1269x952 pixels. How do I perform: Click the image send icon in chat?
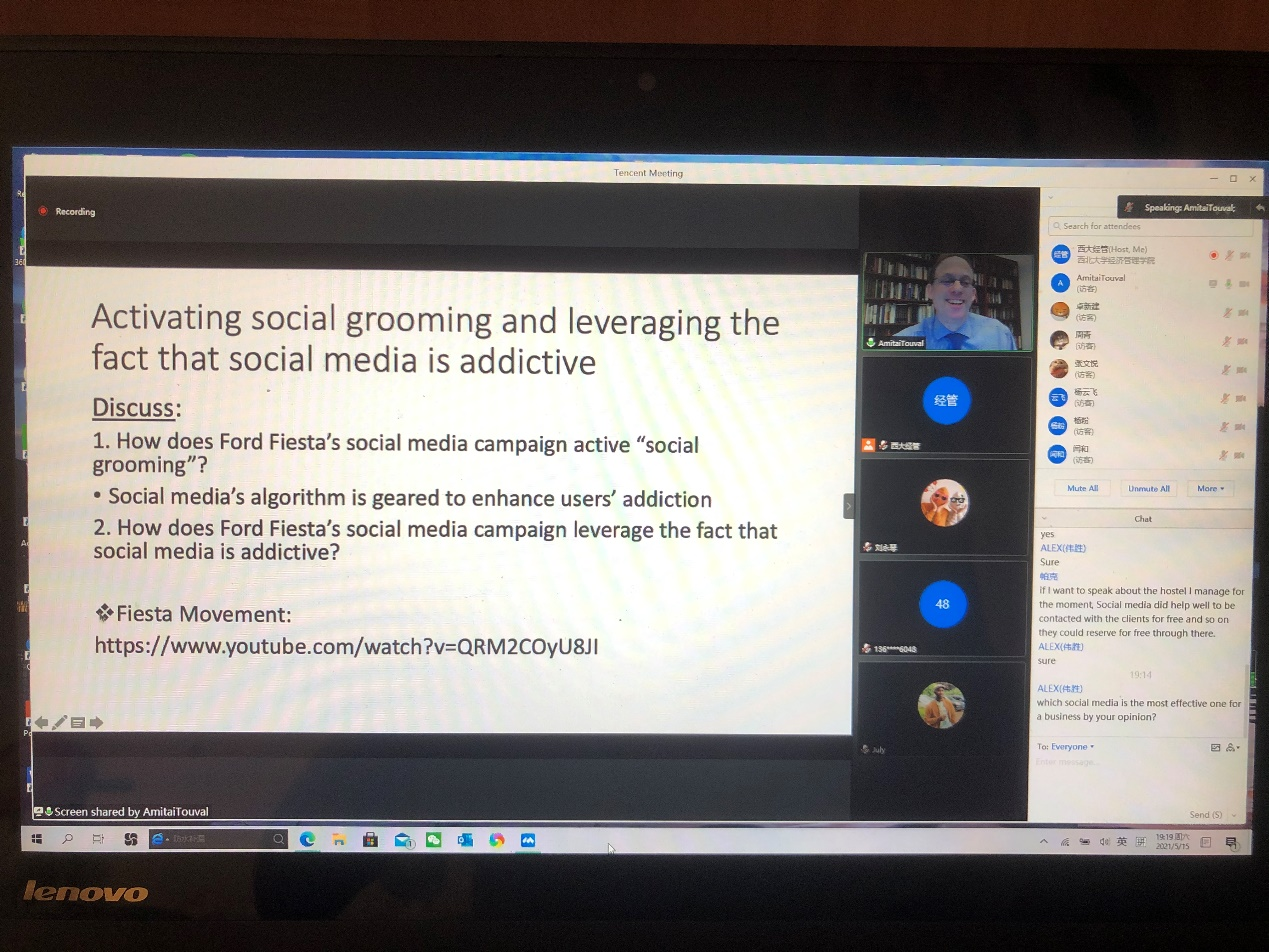[x=1216, y=747]
